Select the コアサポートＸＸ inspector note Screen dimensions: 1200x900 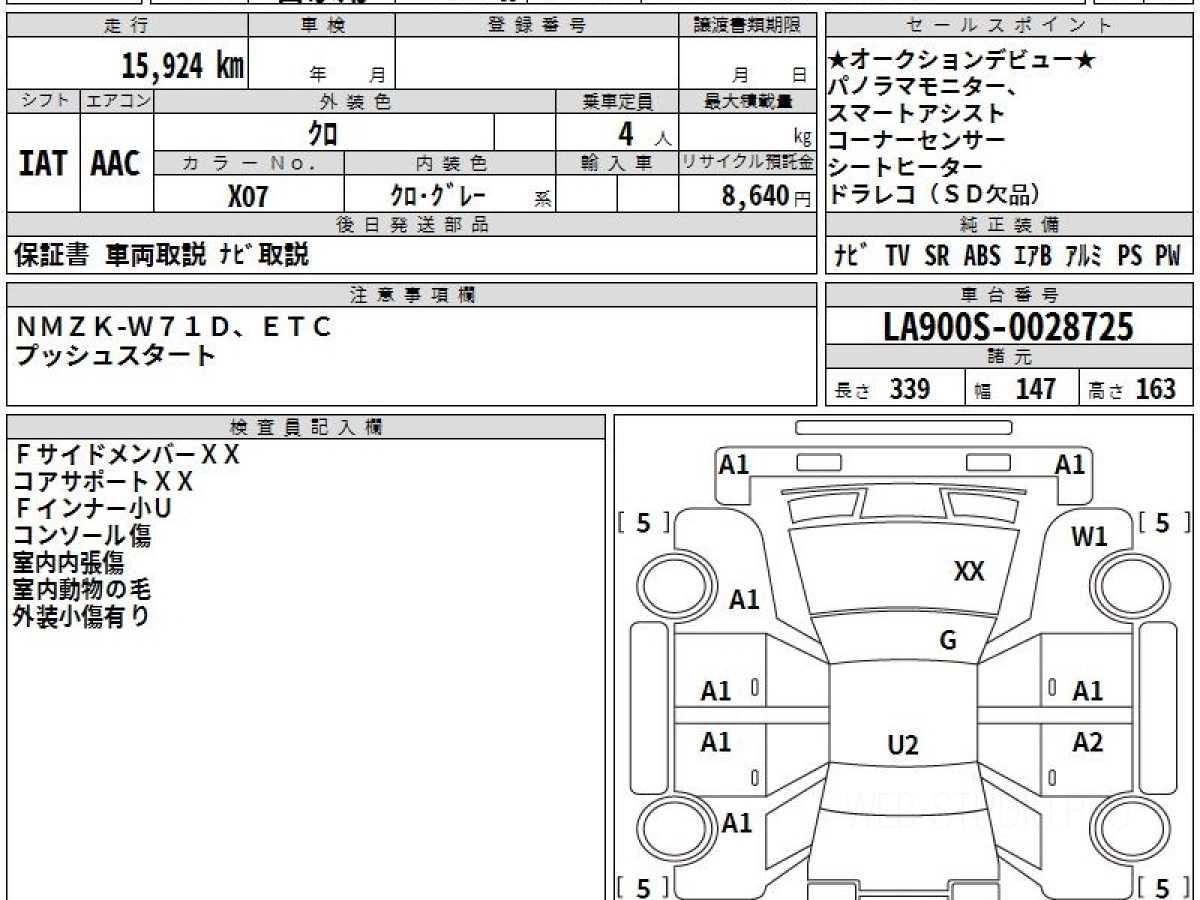[103, 481]
